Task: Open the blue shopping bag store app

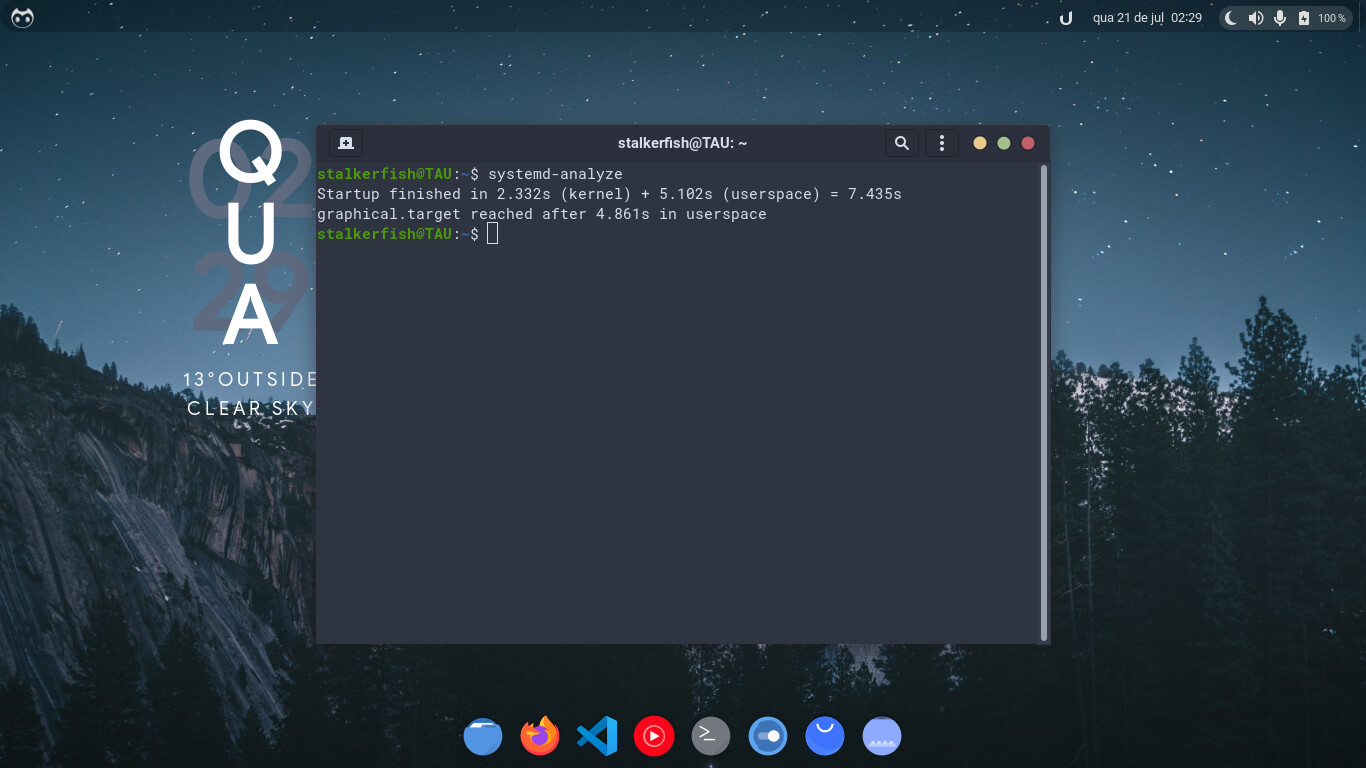Action: coord(825,737)
